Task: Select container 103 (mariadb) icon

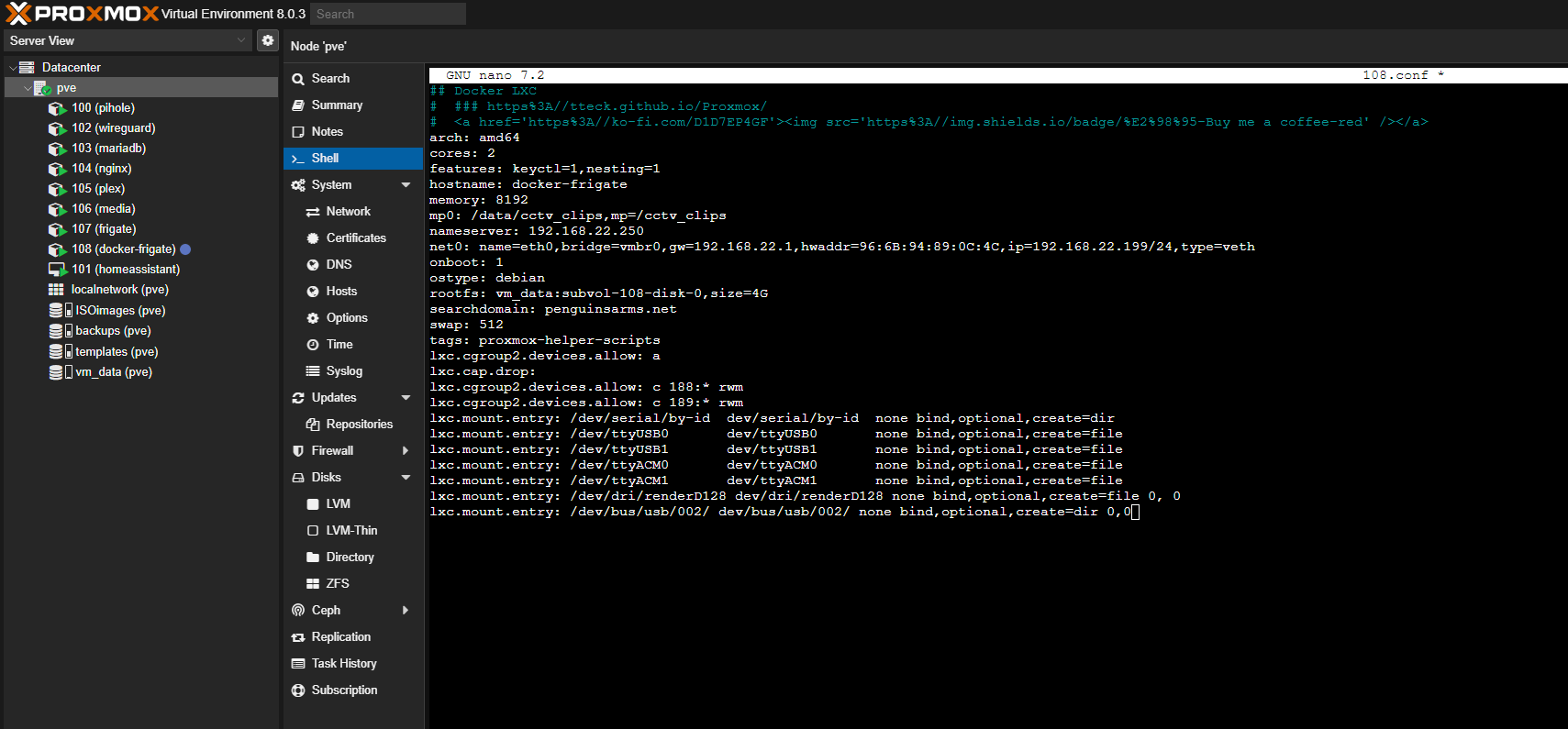Action: 57,149
